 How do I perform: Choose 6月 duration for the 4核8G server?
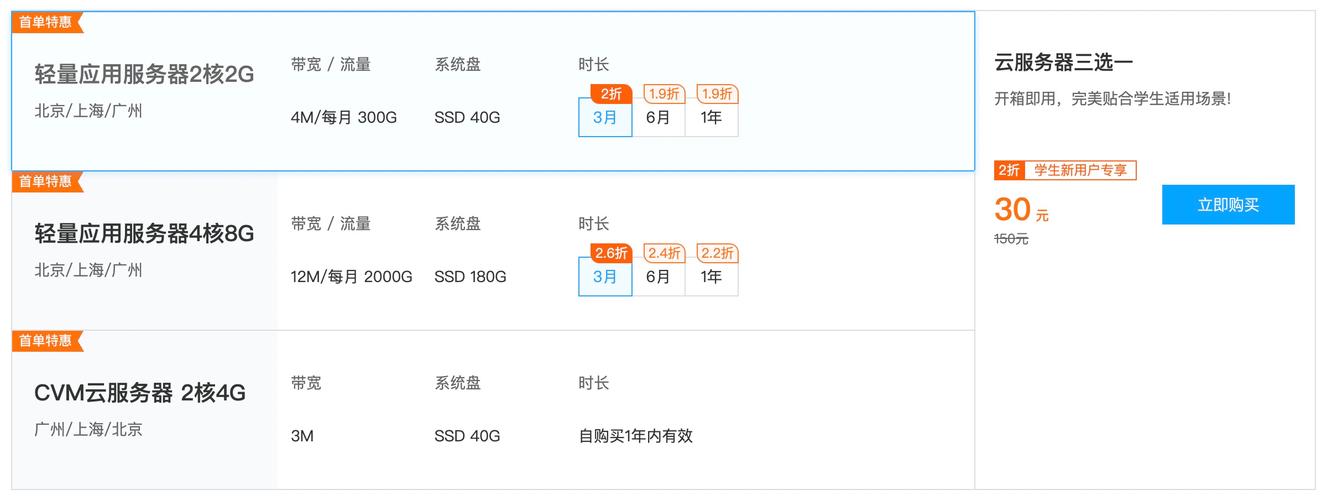[658, 277]
